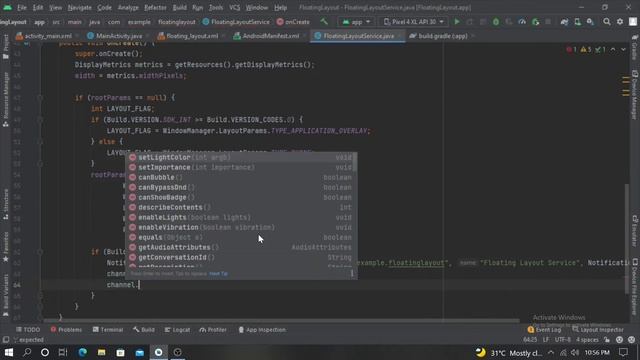Go to the previous highlighted error arrow
Image resolution: width=640 pixels, height=360 pixels.
613,50
